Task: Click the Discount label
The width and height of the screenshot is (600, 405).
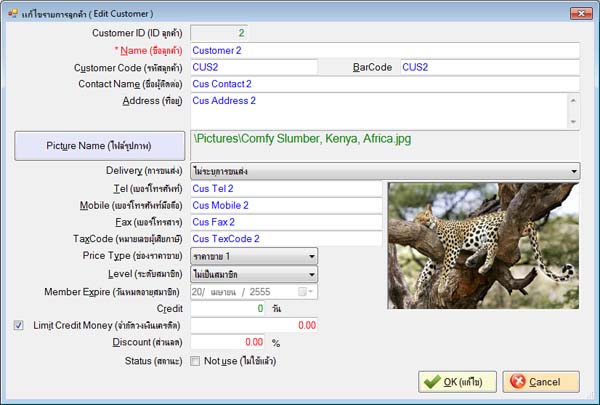Action: click(x=147, y=342)
